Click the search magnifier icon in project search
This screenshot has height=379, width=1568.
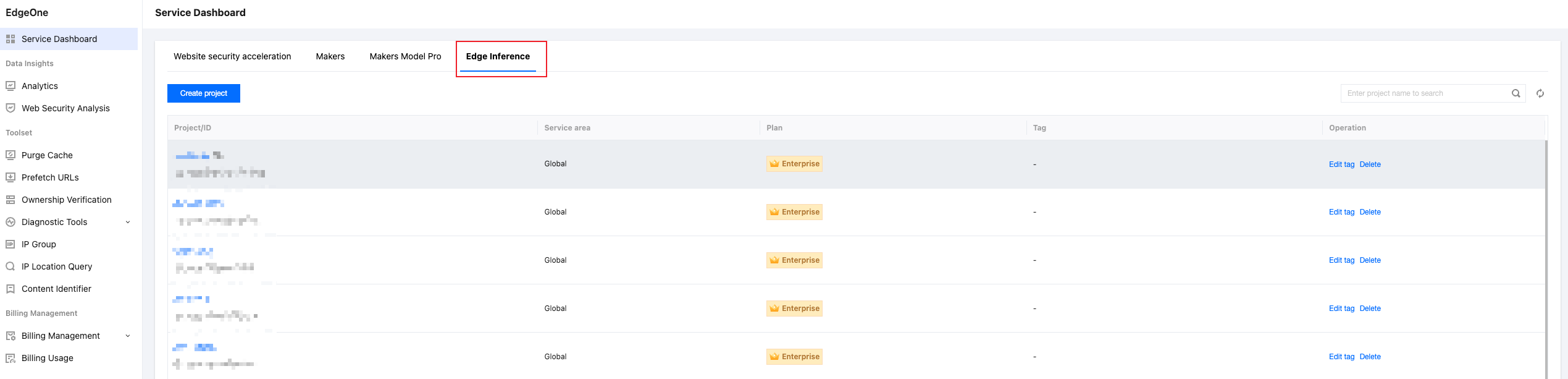[1516, 93]
